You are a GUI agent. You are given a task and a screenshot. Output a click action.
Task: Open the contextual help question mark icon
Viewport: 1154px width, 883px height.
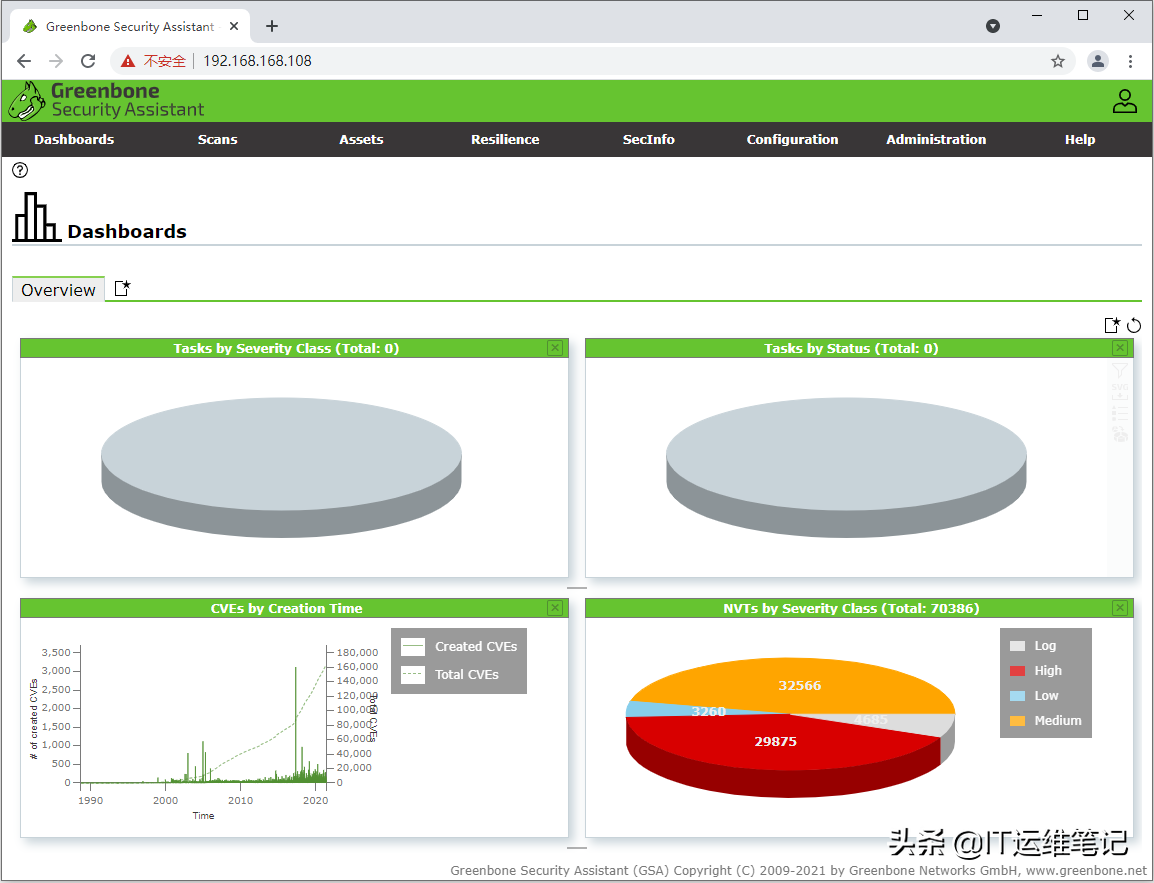[19, 170]
